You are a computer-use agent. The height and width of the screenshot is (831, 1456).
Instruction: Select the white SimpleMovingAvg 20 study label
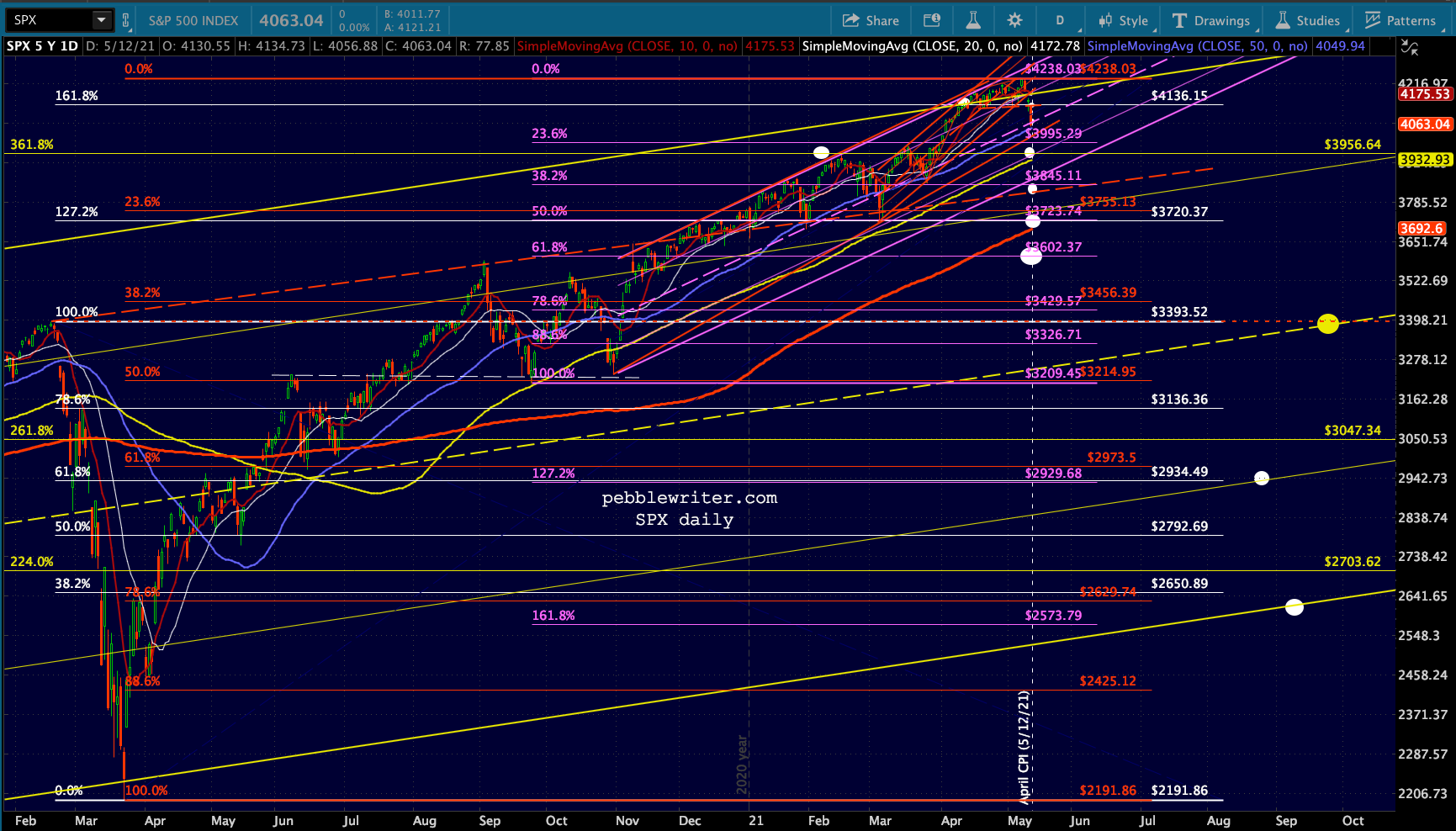(x=913, y=46)
